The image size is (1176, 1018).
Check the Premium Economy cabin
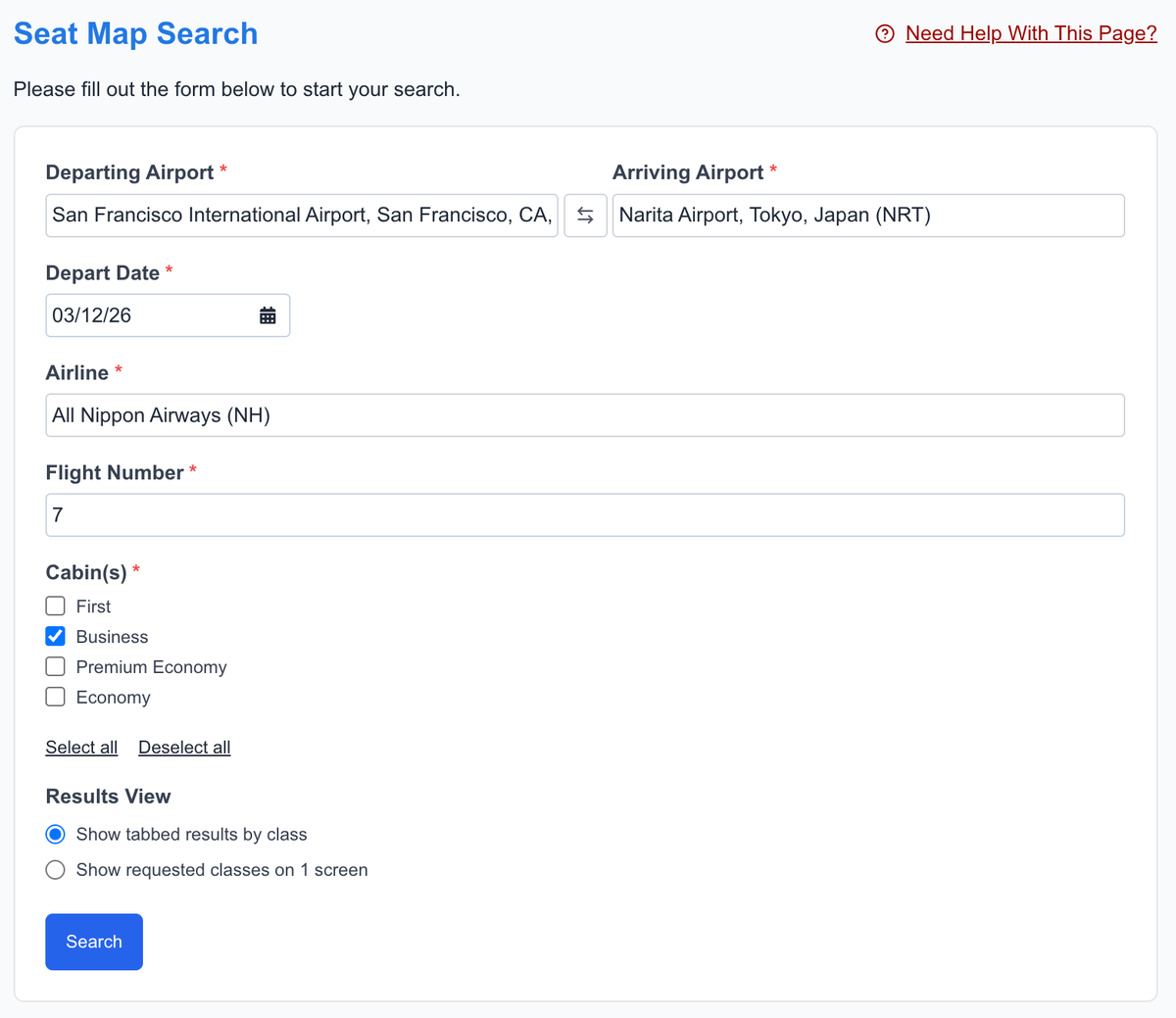click(55, 666)
